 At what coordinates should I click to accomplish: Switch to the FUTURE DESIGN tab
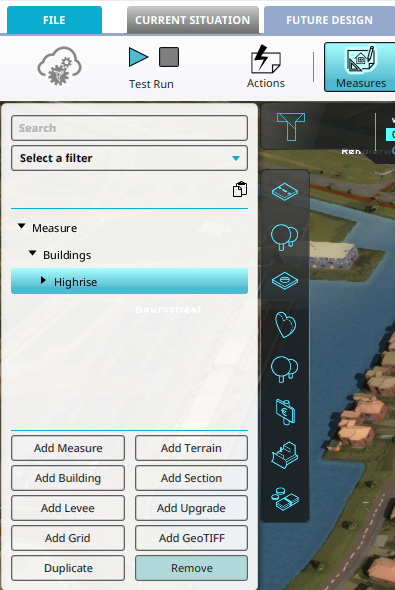coord(329,20)
